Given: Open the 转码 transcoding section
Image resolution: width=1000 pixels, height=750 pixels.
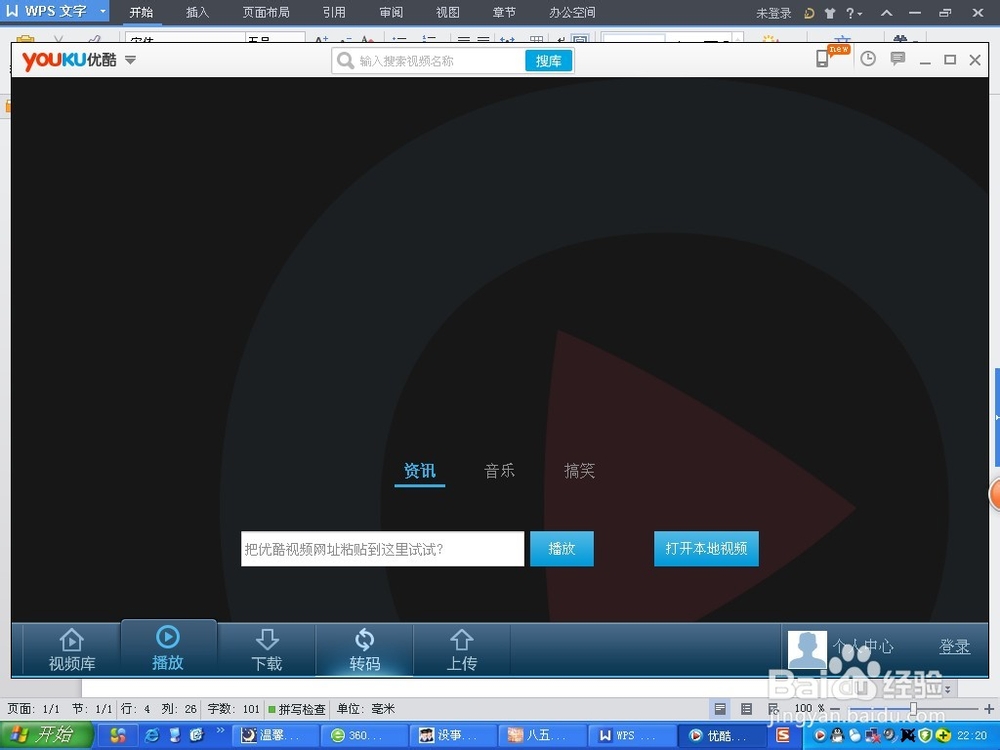Looking at the screenshot, I should tap(364, 651).
